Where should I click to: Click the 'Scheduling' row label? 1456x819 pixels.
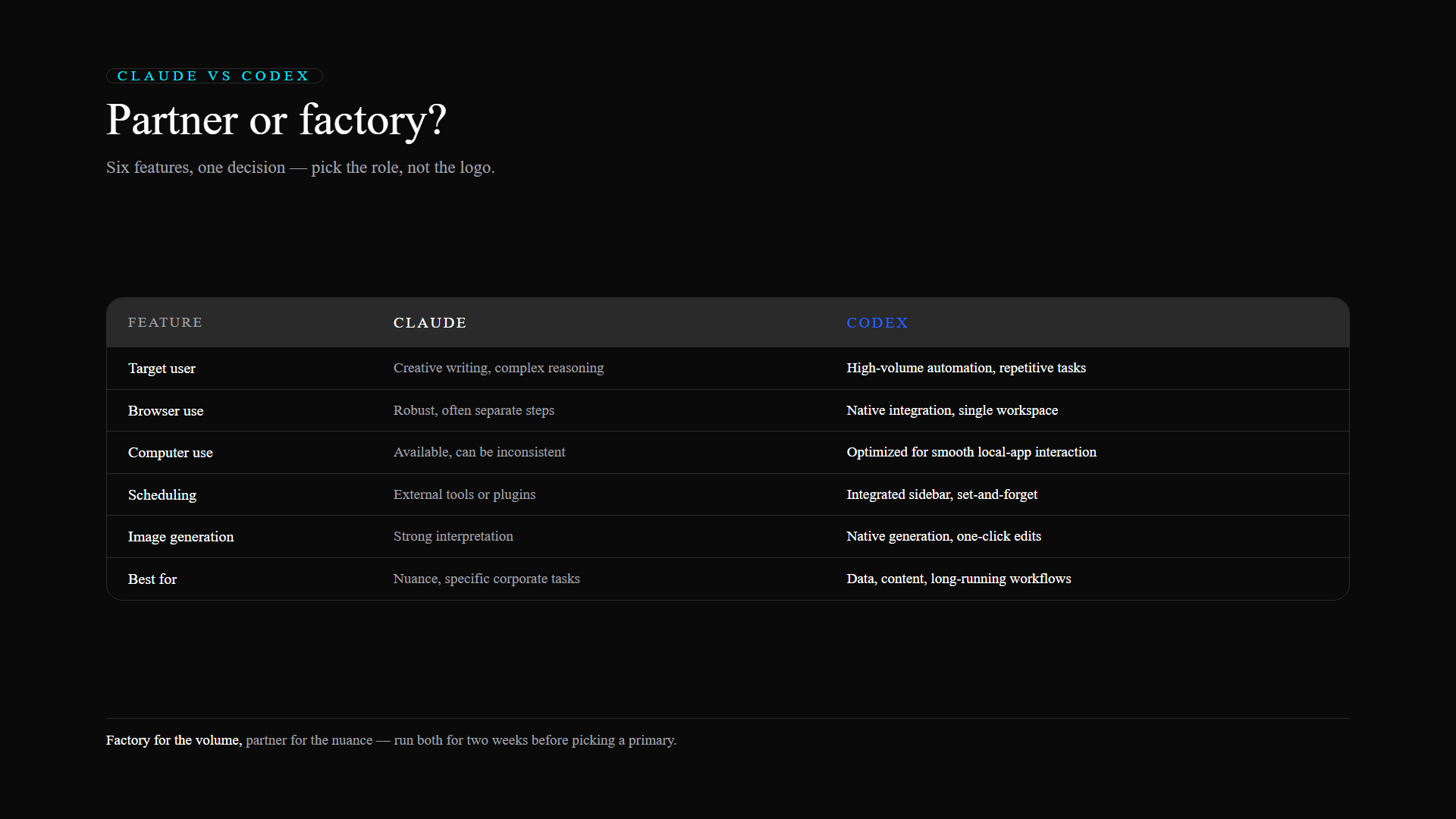pyautogui.click(x=162, y=495)
